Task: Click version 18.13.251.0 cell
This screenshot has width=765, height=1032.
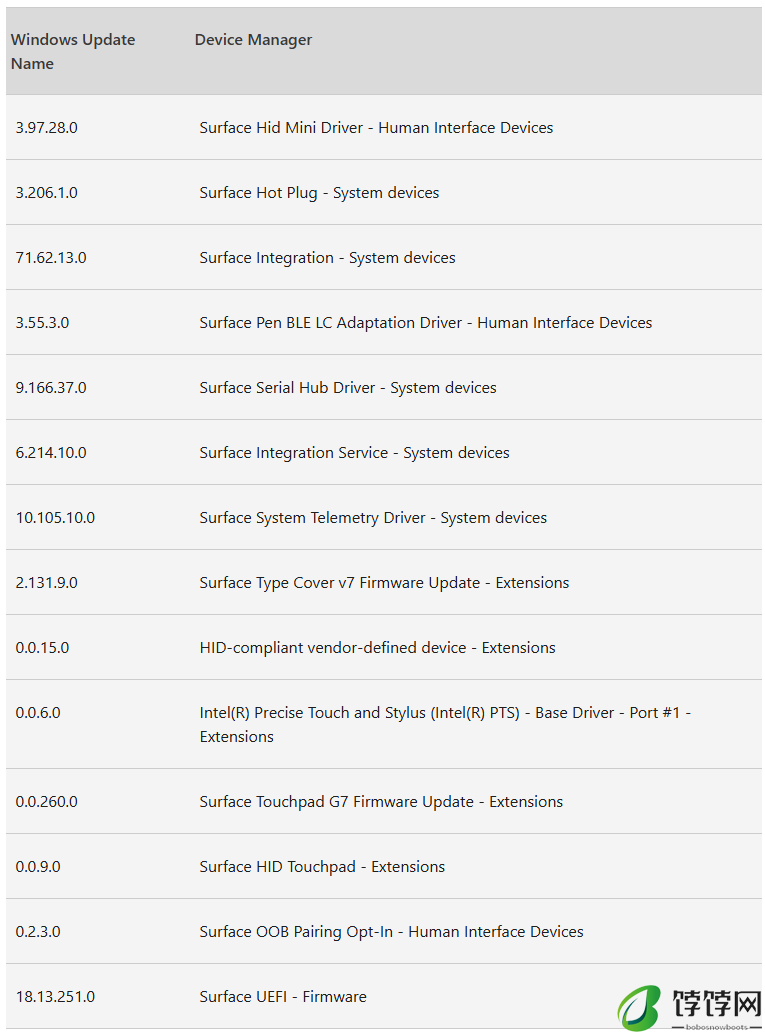Action: 55,996
